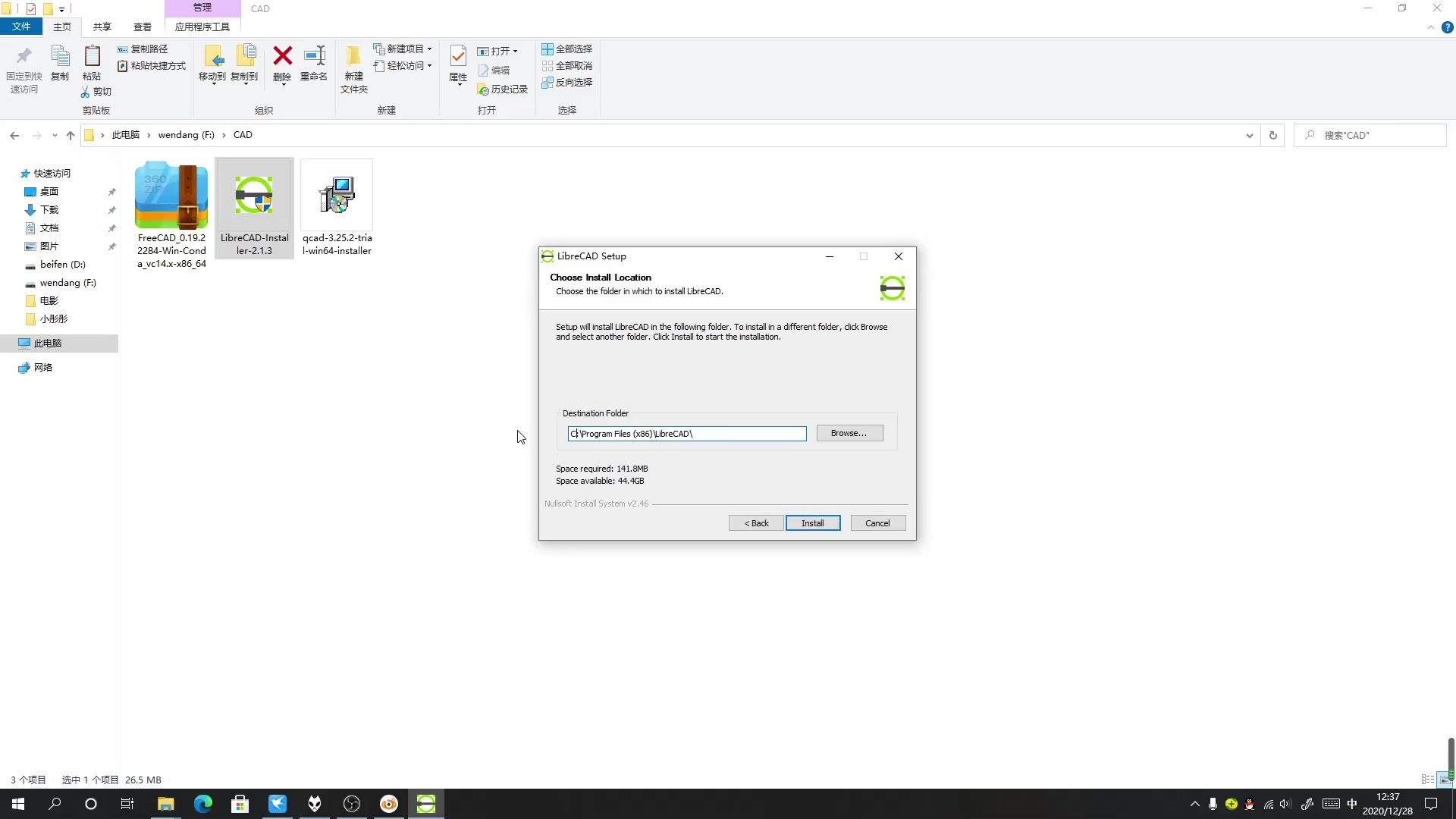The width and height of the screenshot is (1456, 819).
Task: Click Browse... to choose another folder
Action: pyautogui.click(x=849, y=432)
